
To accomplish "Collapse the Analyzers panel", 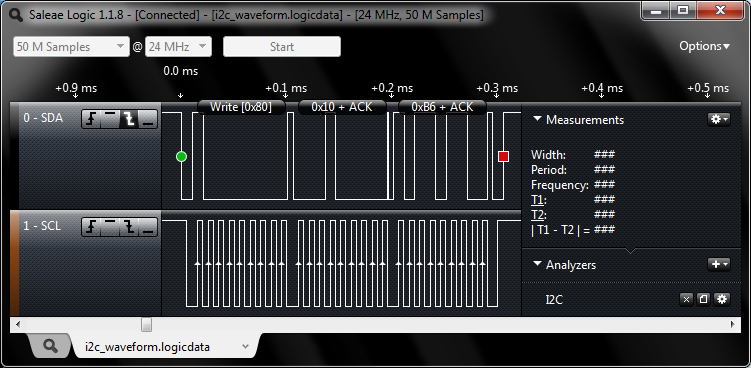I will point(537,264).
